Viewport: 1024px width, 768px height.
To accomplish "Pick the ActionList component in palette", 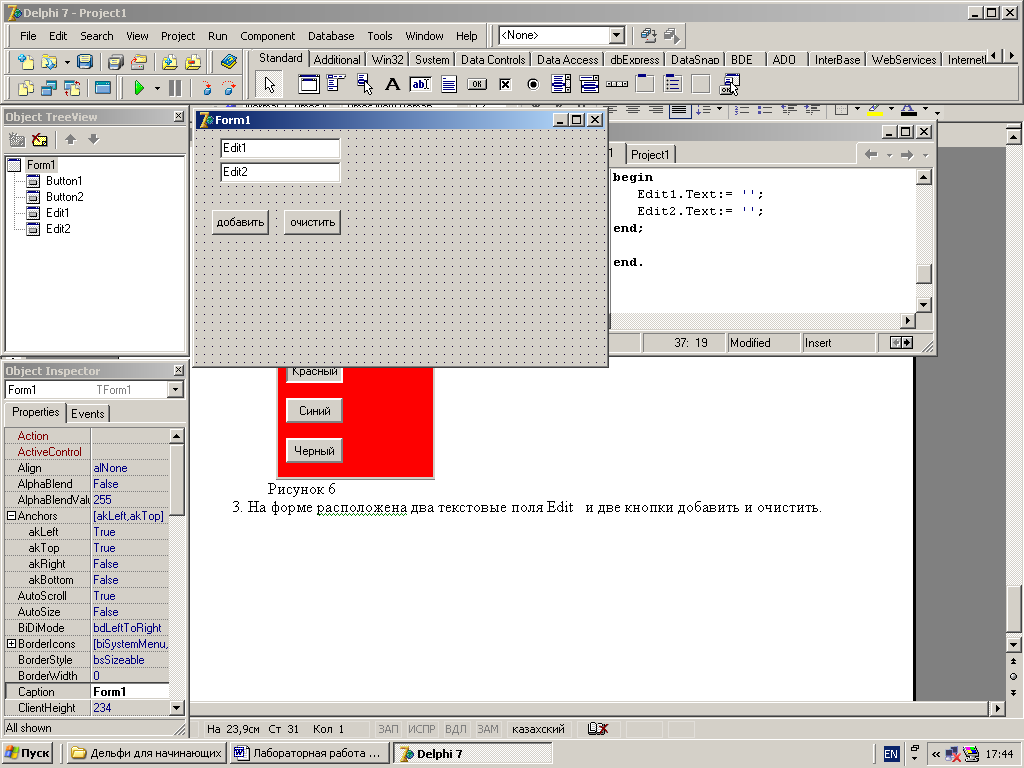I will (729, 84).
